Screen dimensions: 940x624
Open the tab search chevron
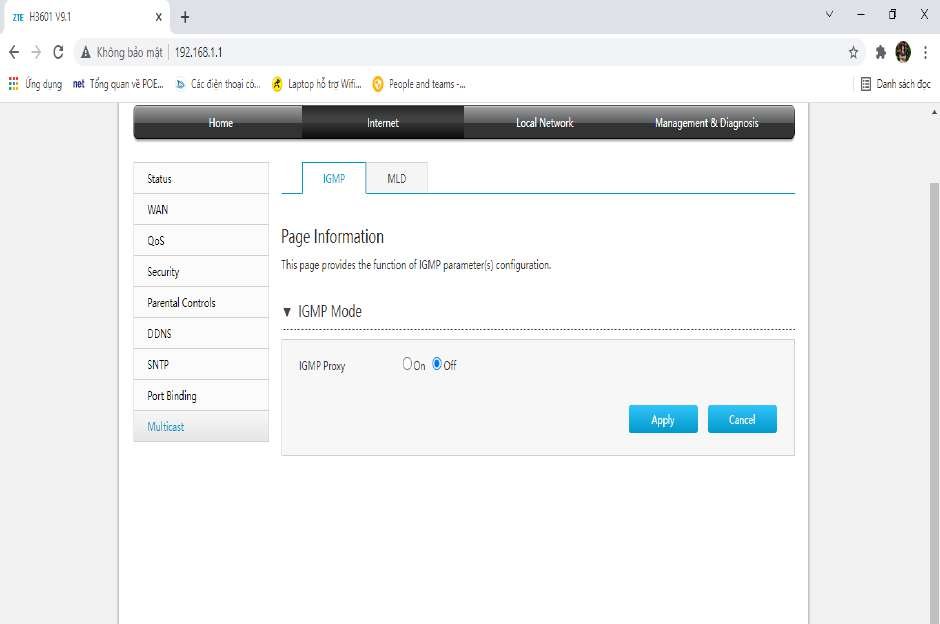pyautogui.click(x=829, y=14)
